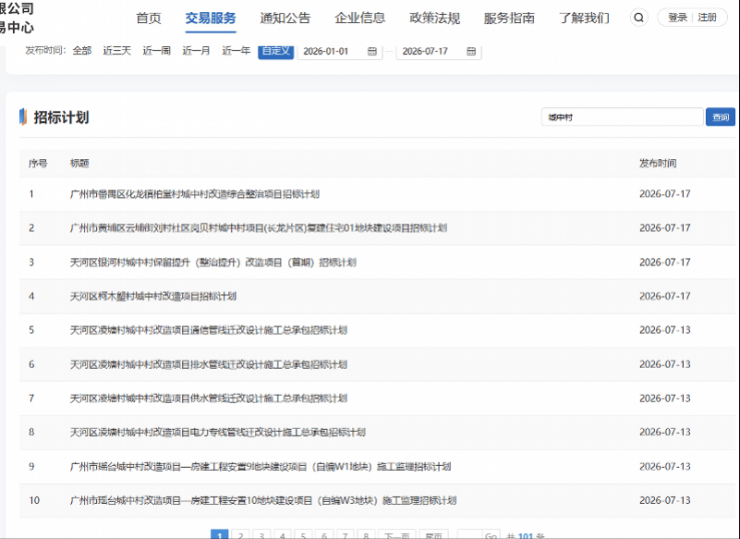Screen dimensions: 740x539
Task: Open the 通知公告 navigation item
Action: coord(285,18)
